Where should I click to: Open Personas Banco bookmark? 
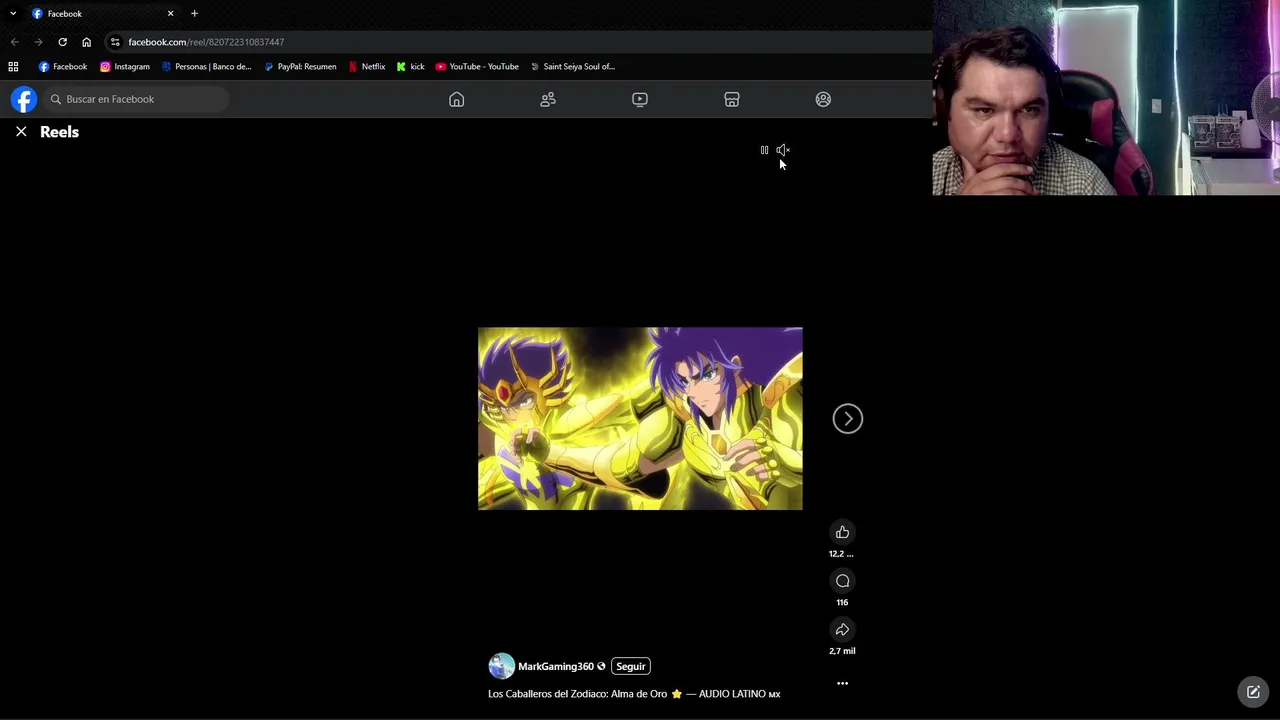pos(207,67)
